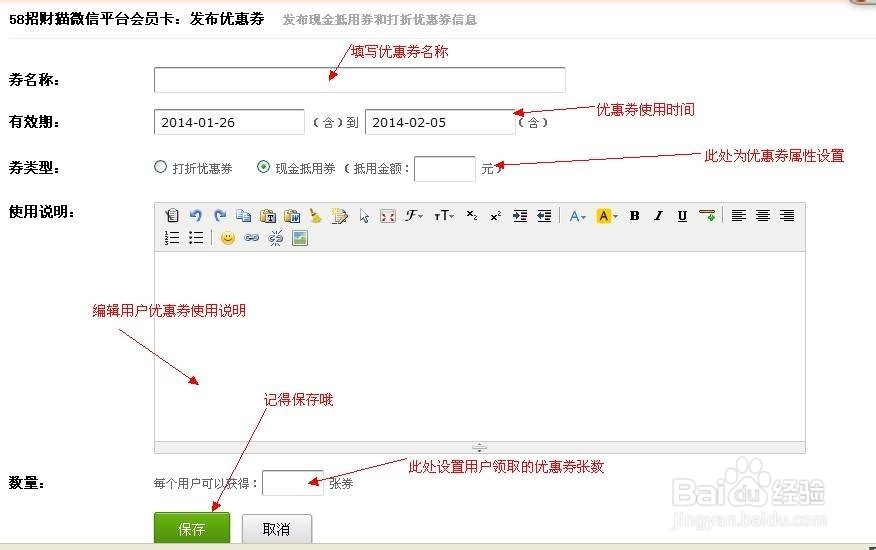876x550 pixels.
Task: Insert a hyperlink with the chain icon
Action: (x=251, y=238)
